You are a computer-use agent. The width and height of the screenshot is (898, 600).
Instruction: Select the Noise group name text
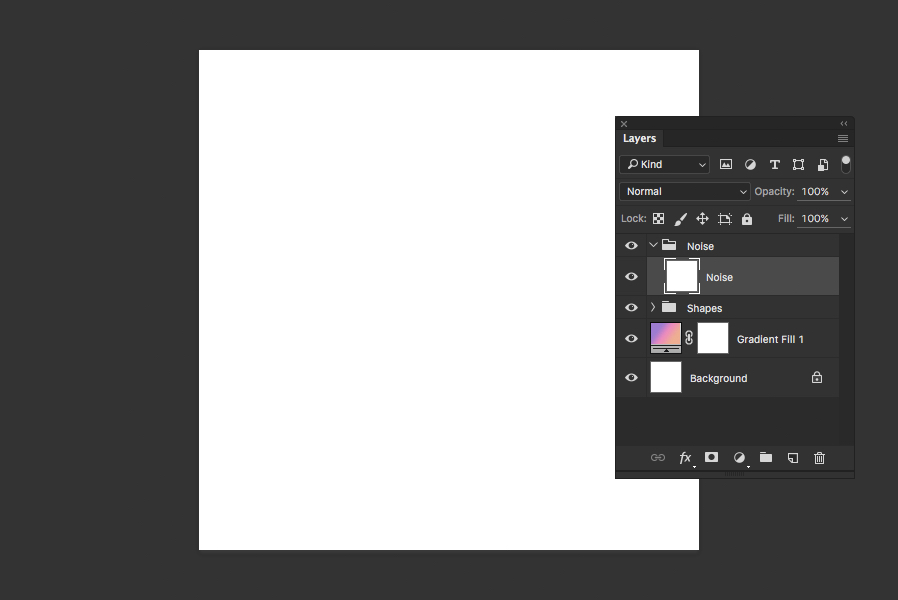coord(700,246)
